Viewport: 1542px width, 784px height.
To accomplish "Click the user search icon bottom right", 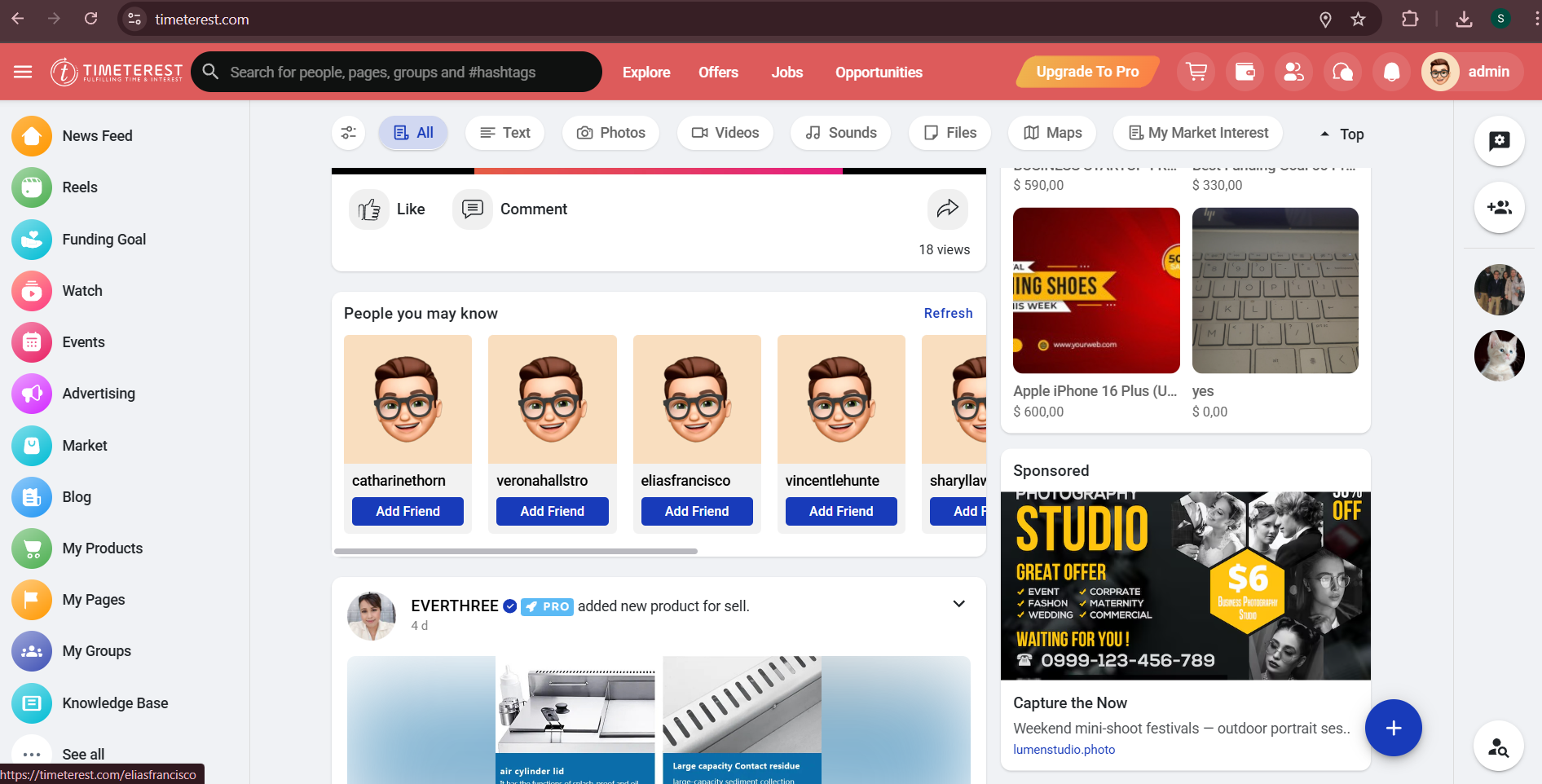I will [1499, 747].
